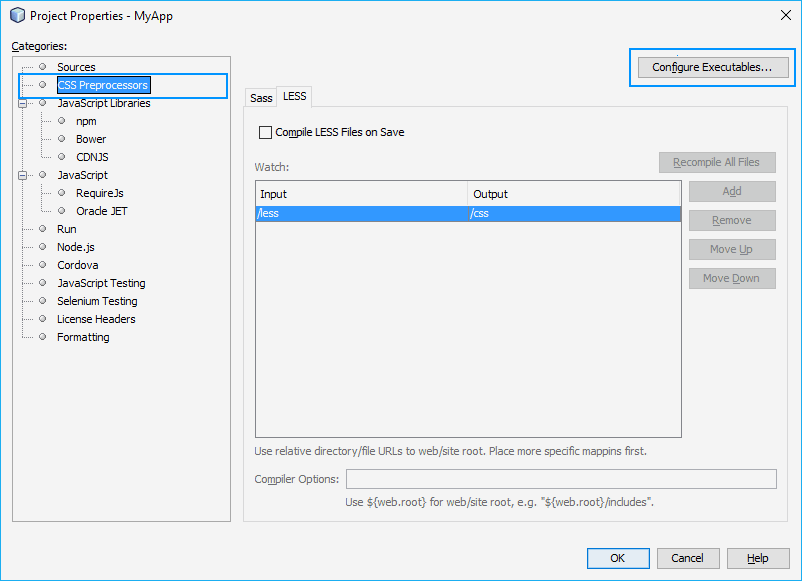Click the Help button
The image size is (802, 581).
tap(757, 558)
